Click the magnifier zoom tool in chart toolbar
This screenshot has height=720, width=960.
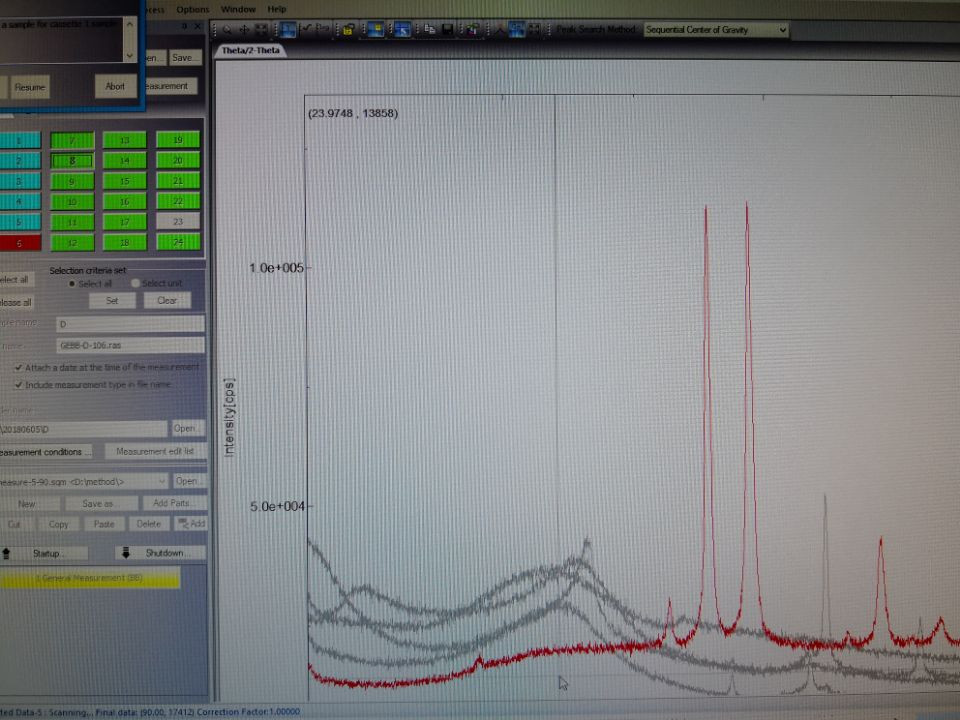[x=227, y=30]
